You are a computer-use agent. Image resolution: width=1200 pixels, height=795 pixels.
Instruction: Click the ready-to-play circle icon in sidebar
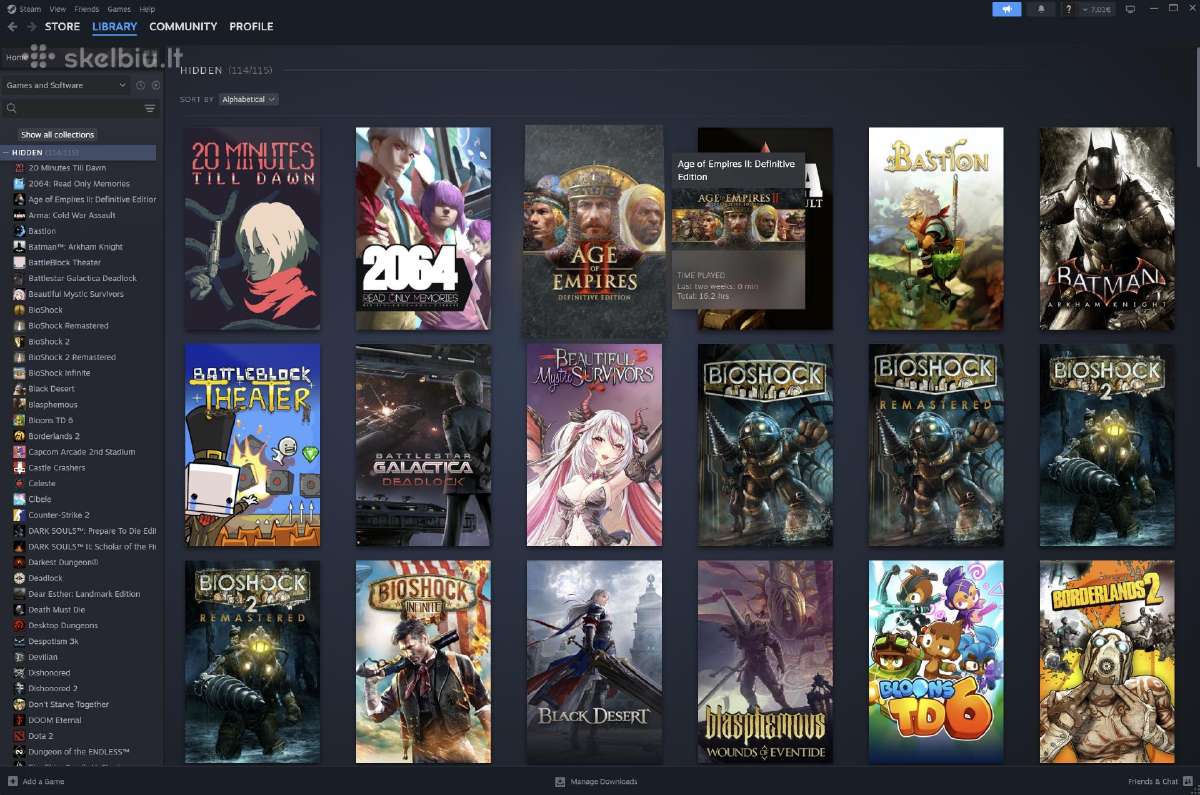pos(155,85)
